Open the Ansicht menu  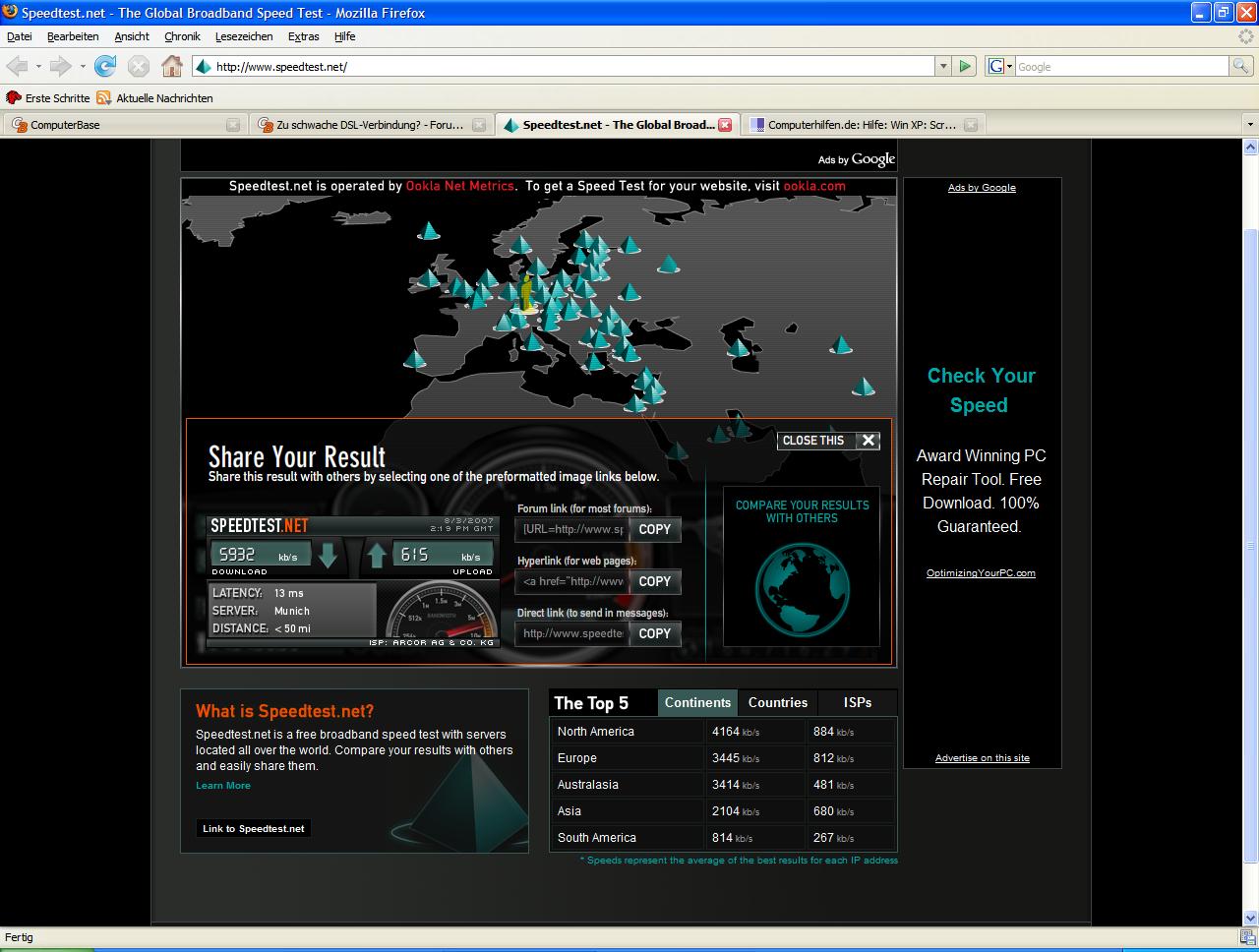pyautogui.click(x=132, y=36)
